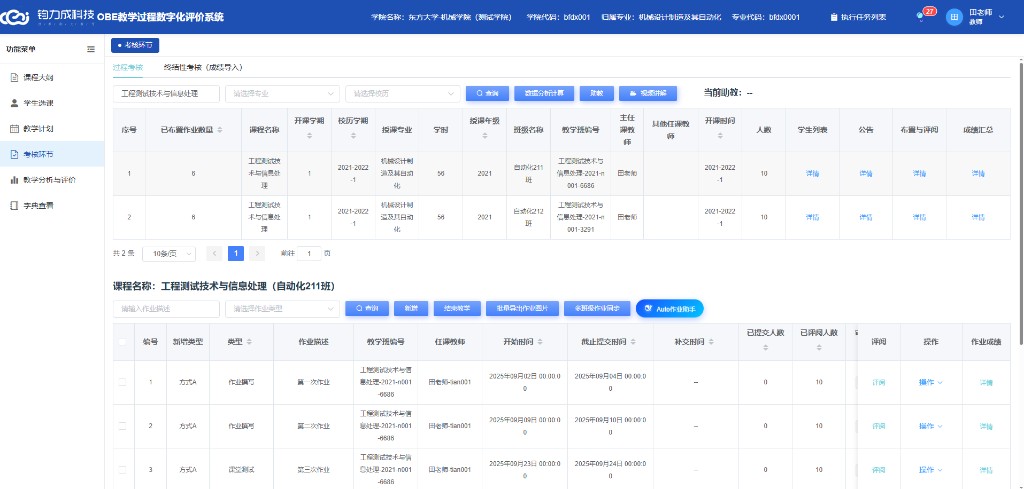This screenshot has width=1024, height=489.
Task: Open 作业成绩 详情 for 第二次作业
Action: pyautogui.click(x=986, y=426)
